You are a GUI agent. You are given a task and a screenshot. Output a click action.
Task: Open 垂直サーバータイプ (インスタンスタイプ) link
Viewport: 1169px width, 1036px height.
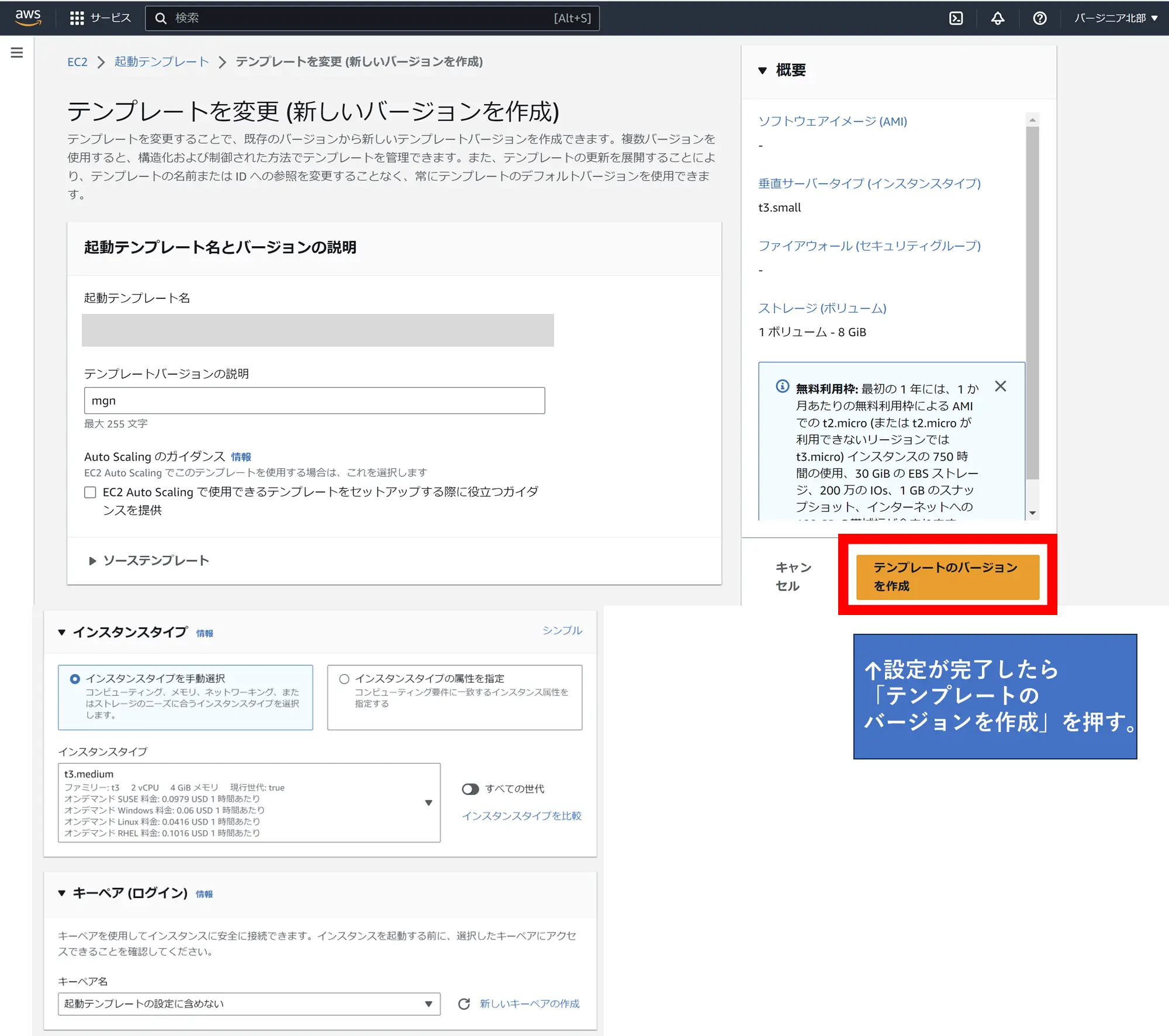[869, 183]
